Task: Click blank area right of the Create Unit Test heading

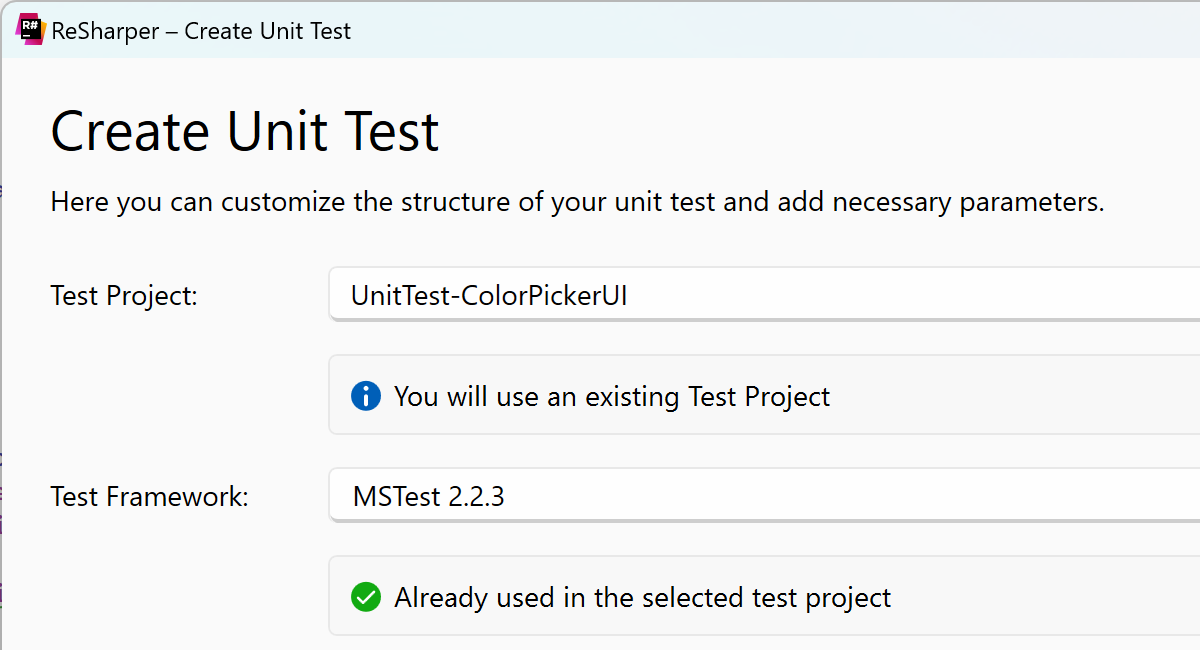Action: (x=800, y=132)
